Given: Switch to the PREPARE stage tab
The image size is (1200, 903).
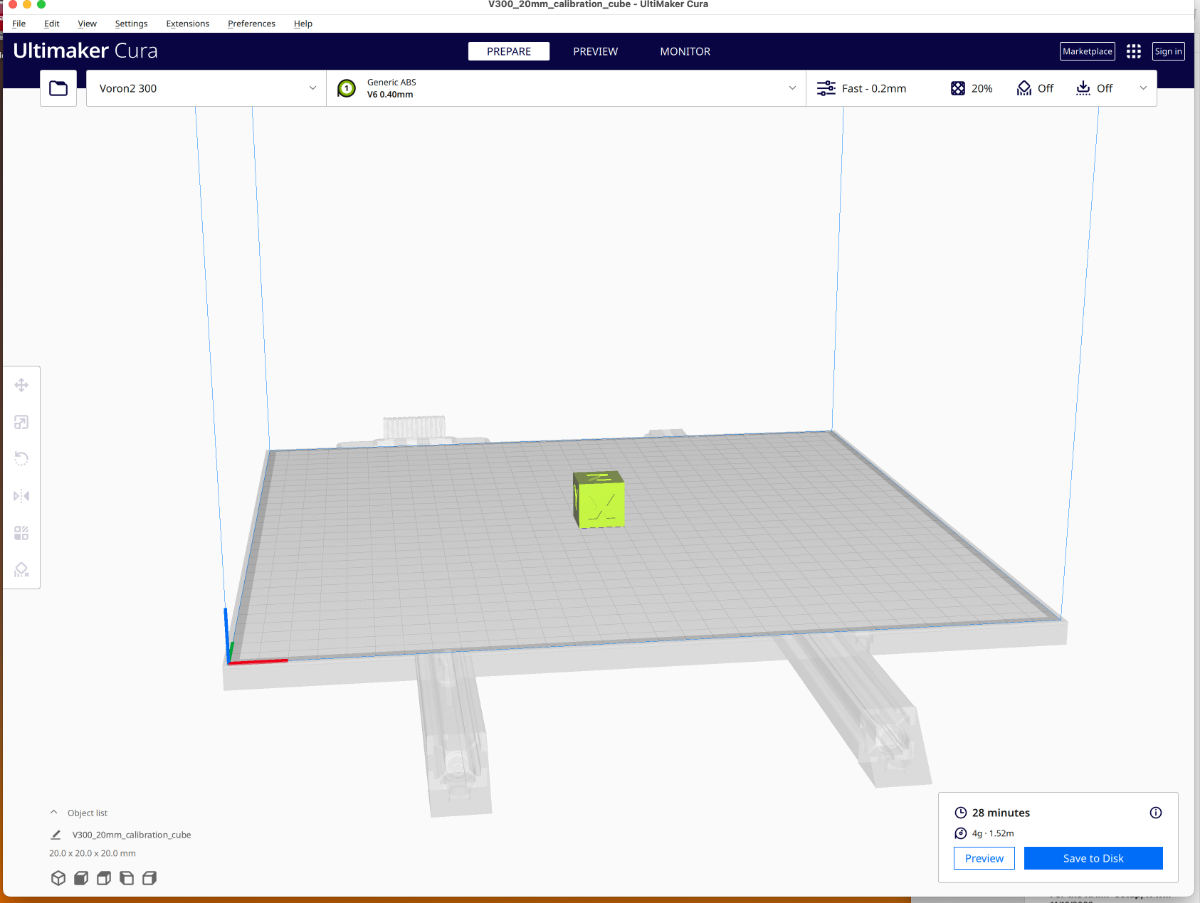Looking at the screenshot, I should 509,51.
